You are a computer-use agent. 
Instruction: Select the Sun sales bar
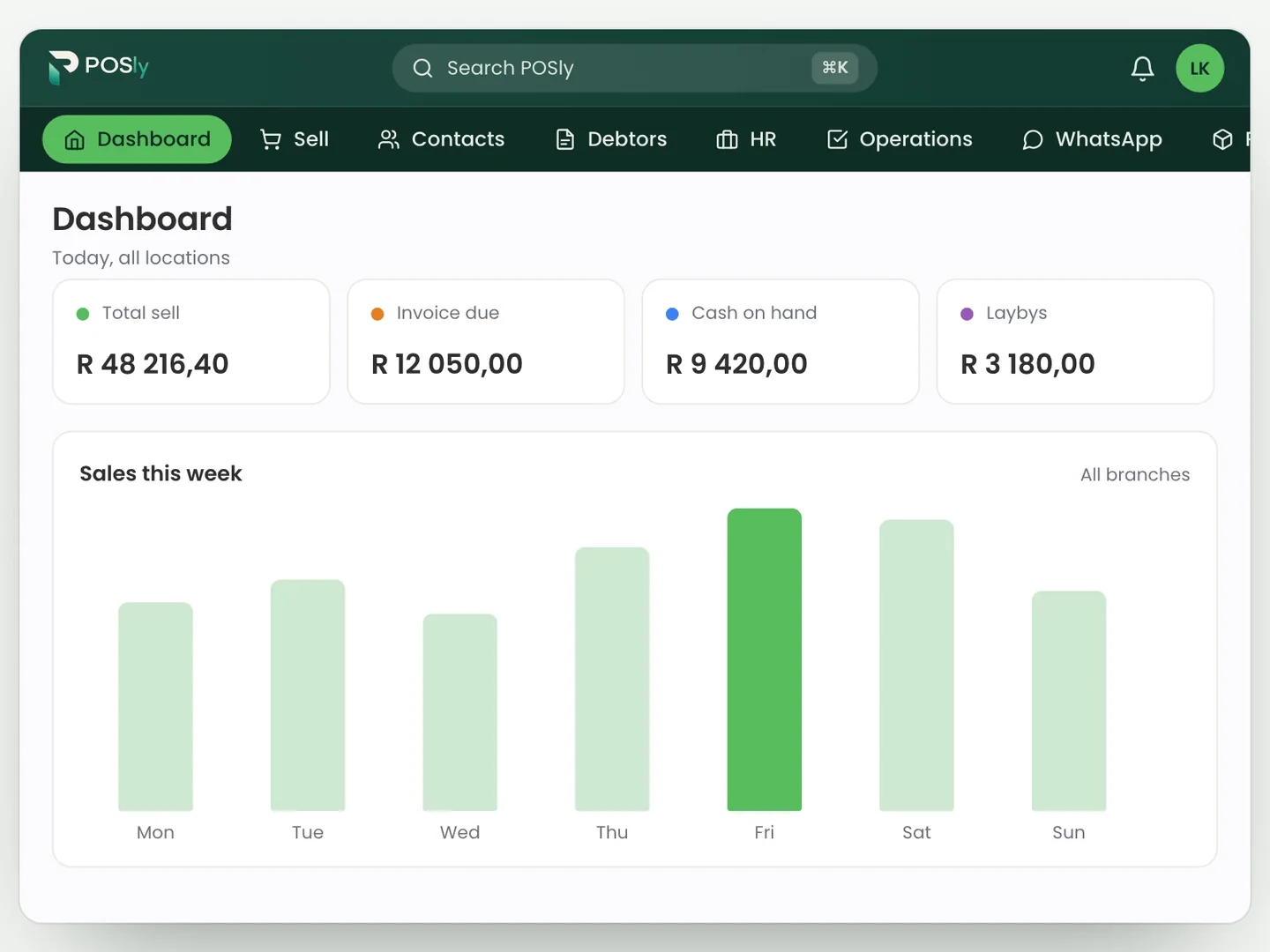(x=1069, y=701)
